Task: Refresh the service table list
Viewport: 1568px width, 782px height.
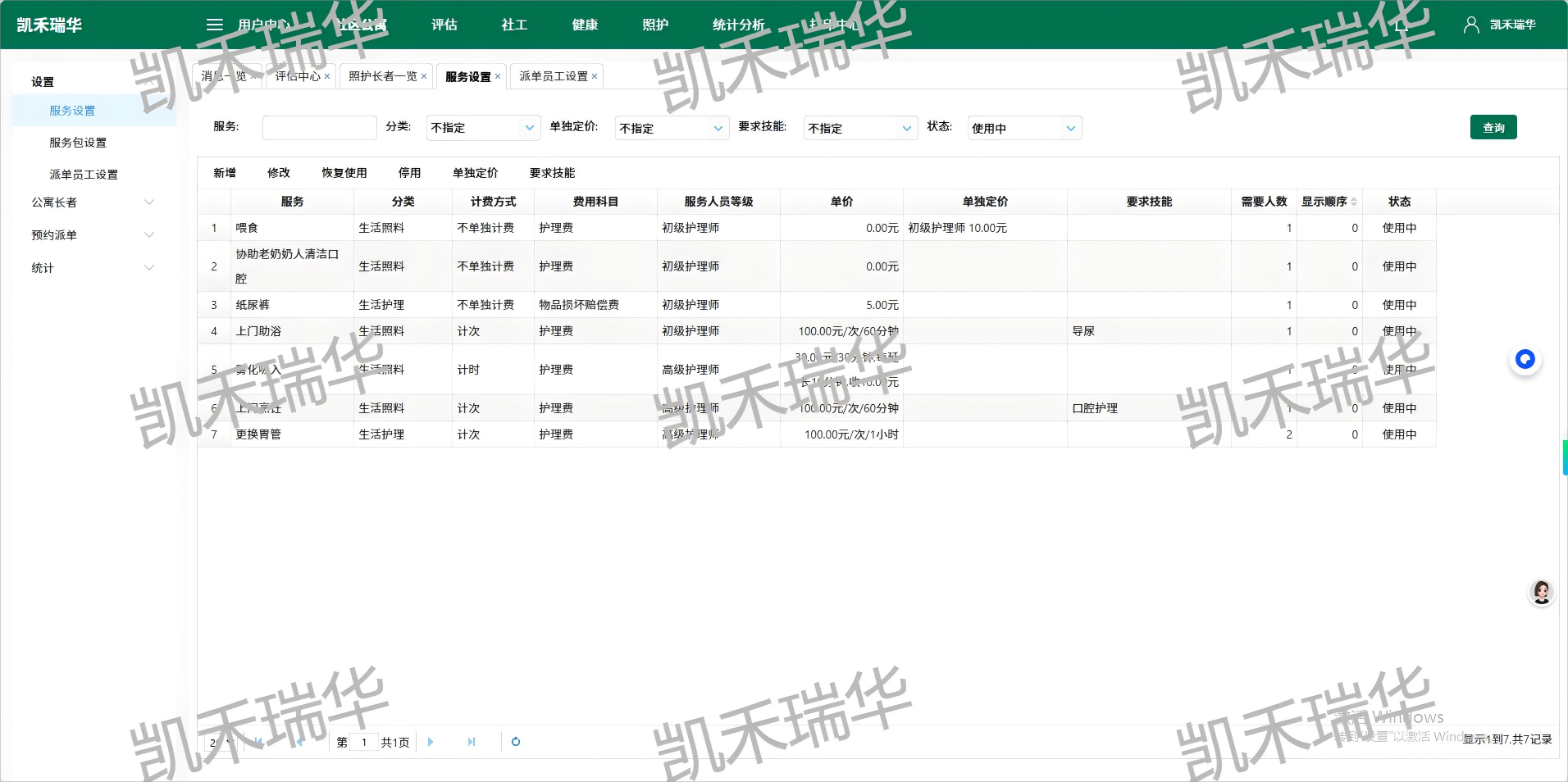Action: pyautogui.click(x=516, y=742)
